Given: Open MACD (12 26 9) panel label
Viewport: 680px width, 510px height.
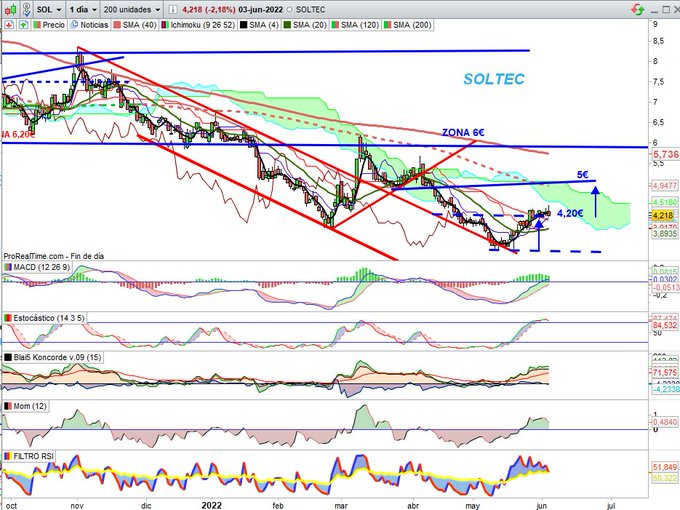Looking at the screenshot, I should click(x=42, y=267).
